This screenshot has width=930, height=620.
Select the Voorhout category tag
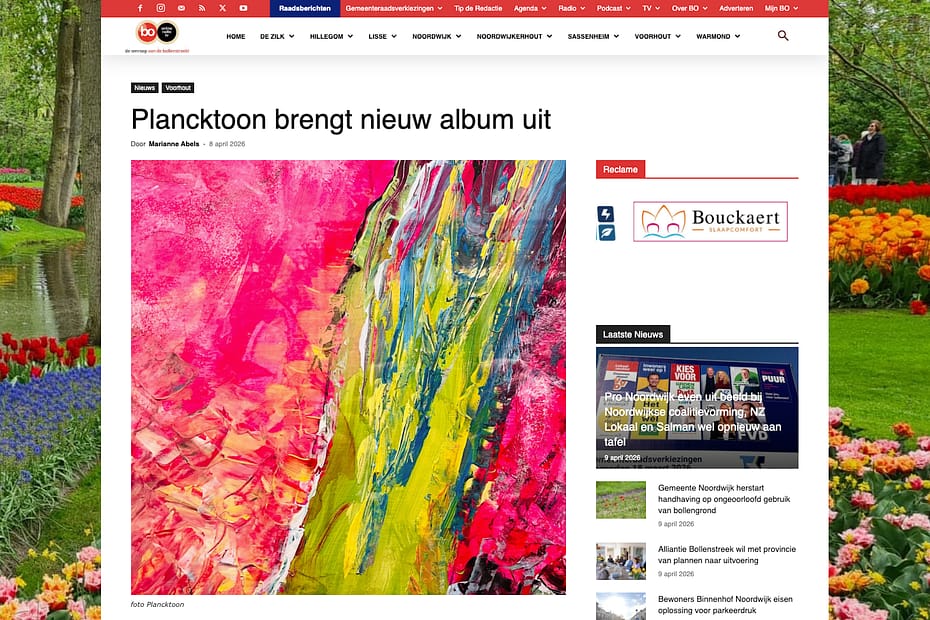coord(178,88)
